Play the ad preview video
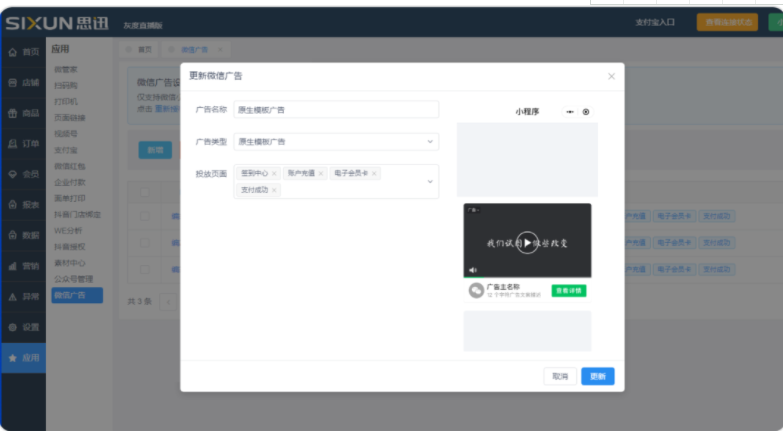 click(527, 242)
